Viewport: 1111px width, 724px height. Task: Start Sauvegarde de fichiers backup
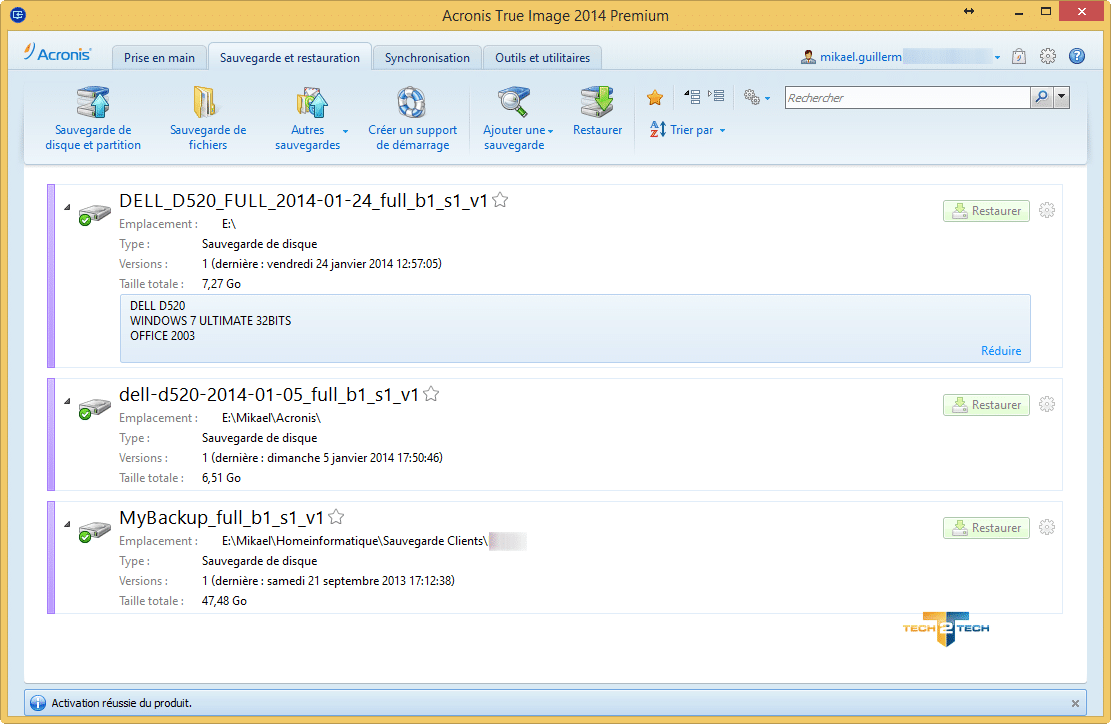point(208,118)
